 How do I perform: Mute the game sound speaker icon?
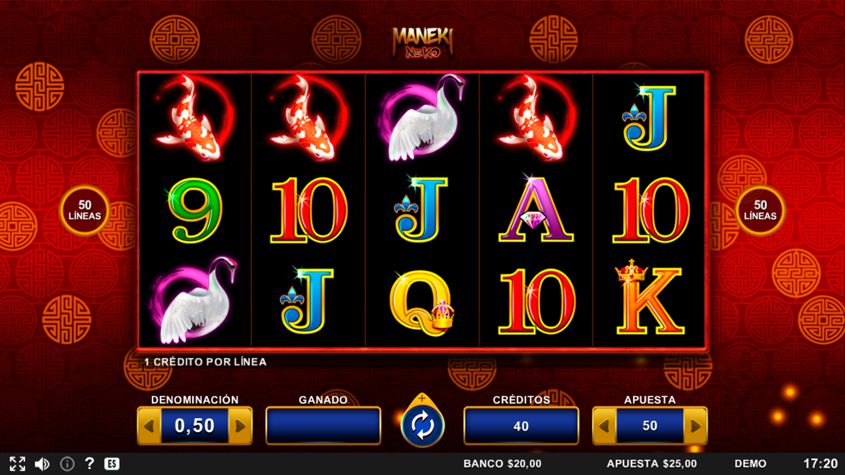point(41,464)
